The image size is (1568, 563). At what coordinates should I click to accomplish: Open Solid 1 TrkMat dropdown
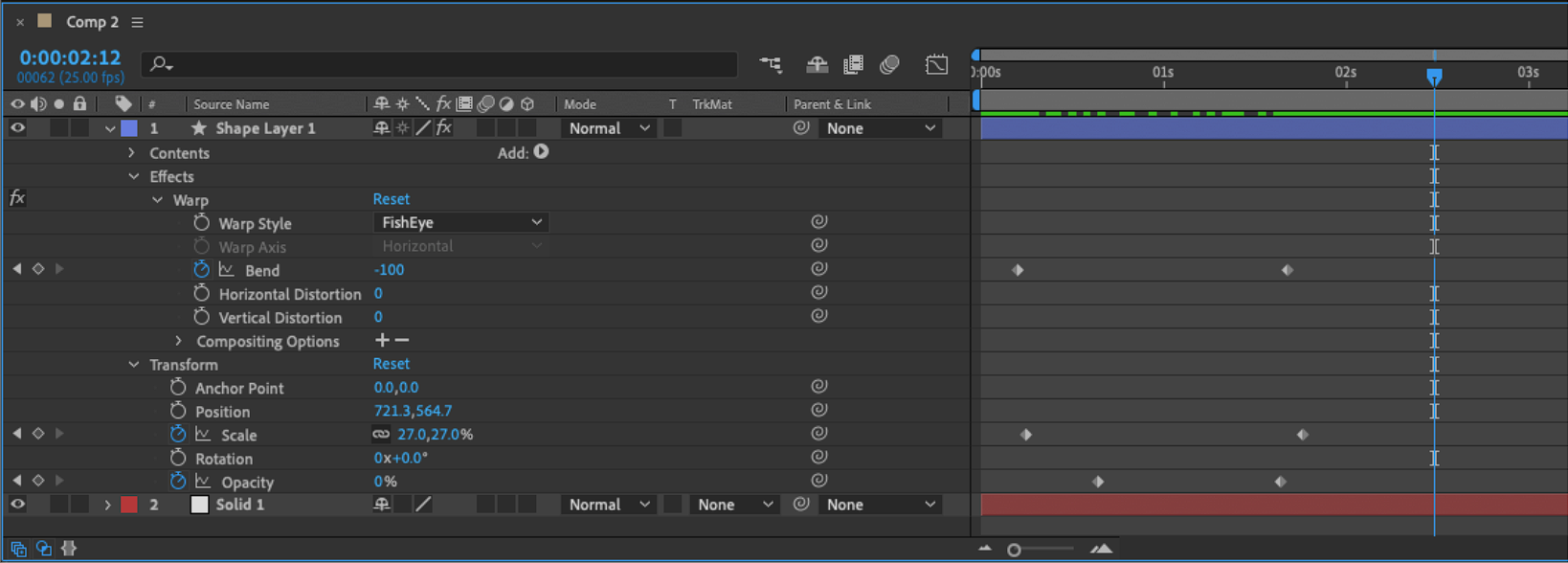[x=734, y=504]
